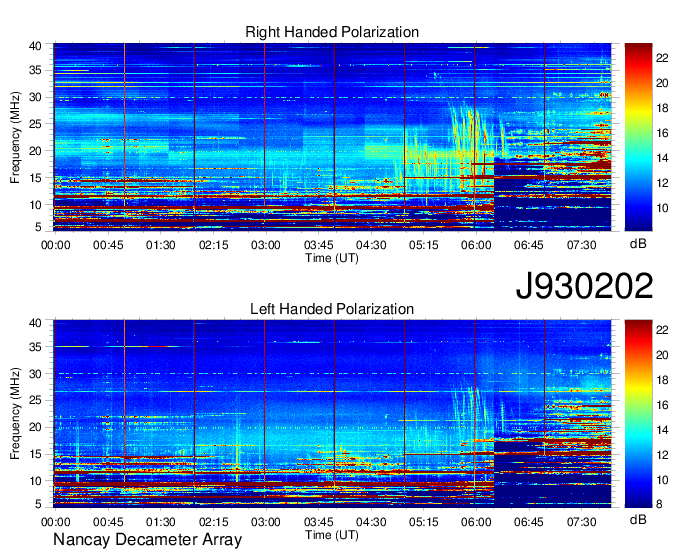This screenshot has height=552, width=680.
Task: Click the 02:15 time tick on Left Handed plot
Action: pos(213,522)
